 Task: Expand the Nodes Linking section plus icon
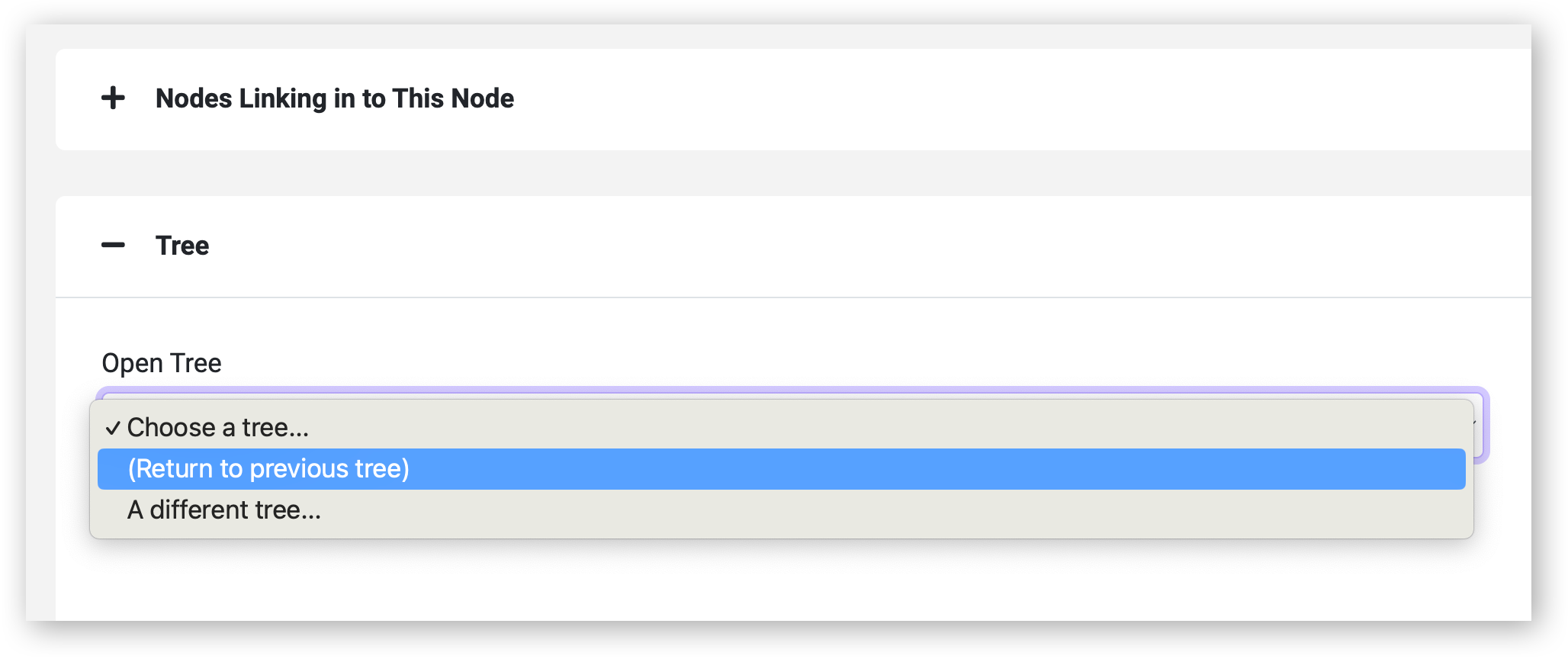pyautogui.click(x=113, y=98)
